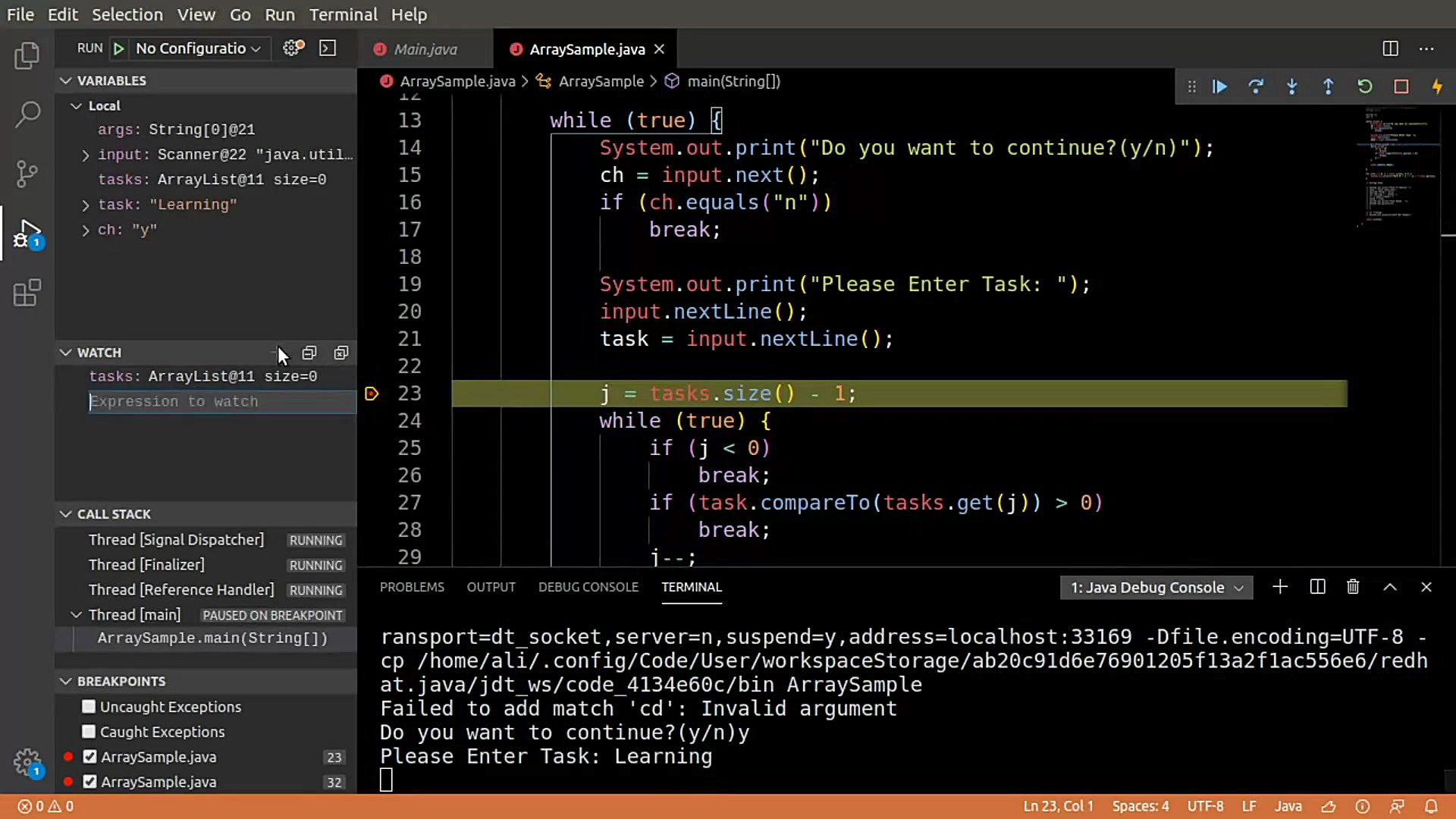Click the main(String[]) breadcrumb
The image size is (1456, 819).
click(x=733, y=81)
